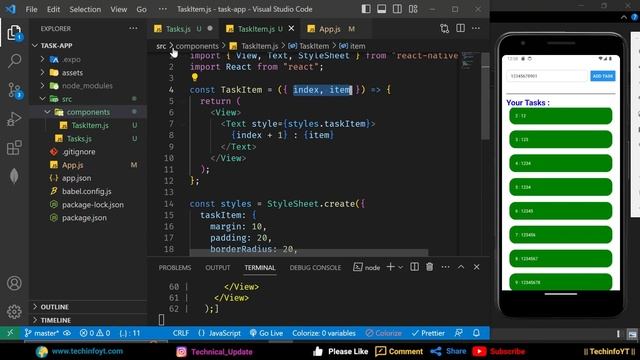This screenshot has width=640, height=360.
Task: Click the lightbulb code action icon
Action: point(195,77)
